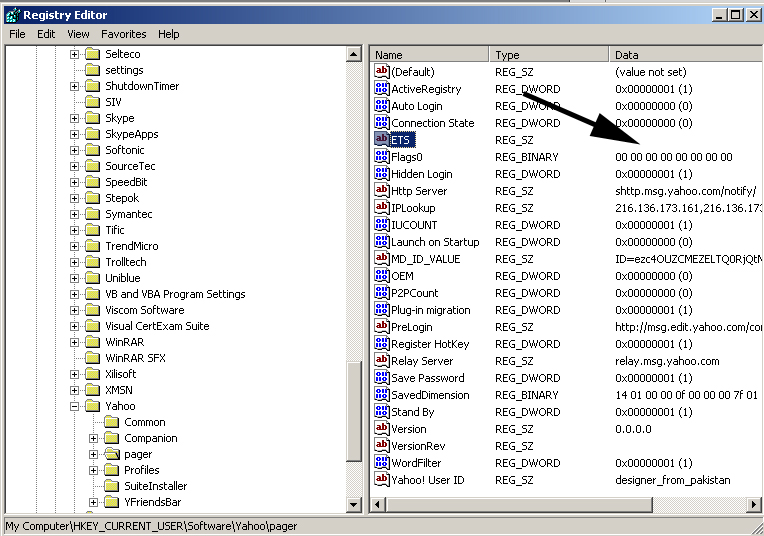
Task: Select the ETS string value icon
Action: 381,140
